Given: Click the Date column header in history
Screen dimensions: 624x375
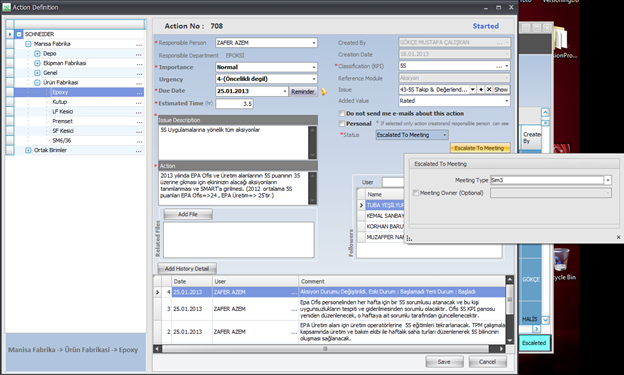Looking at the screenshot, I should pyautogui.click(x=192, y=281).
